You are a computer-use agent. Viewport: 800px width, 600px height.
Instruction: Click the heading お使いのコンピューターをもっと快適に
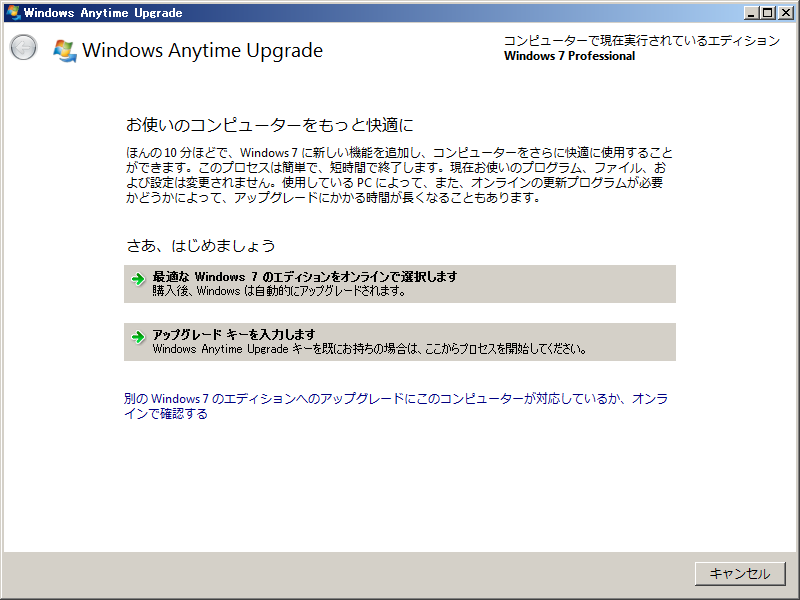point(269,125)
